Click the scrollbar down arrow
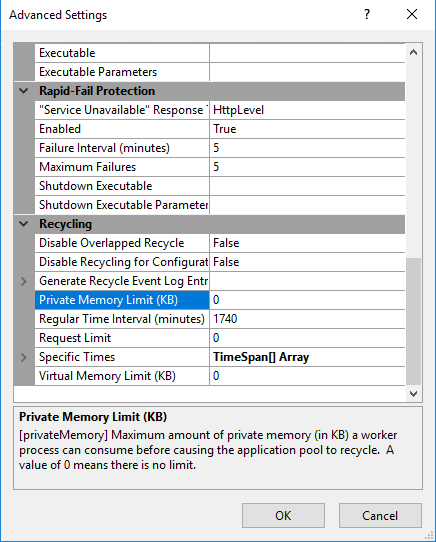The image size is (436, 542). pos(414,394)
